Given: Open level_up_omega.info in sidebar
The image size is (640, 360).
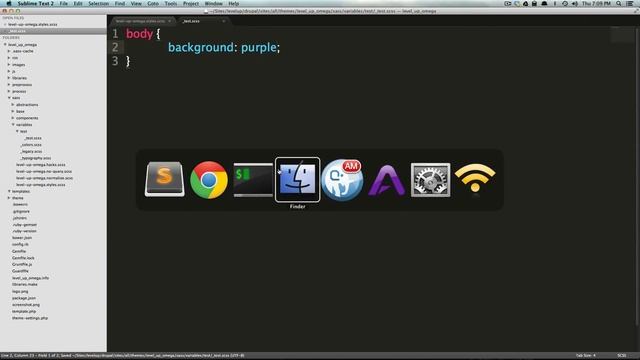Looking at the screenshot, I should (x=30, y=278).
